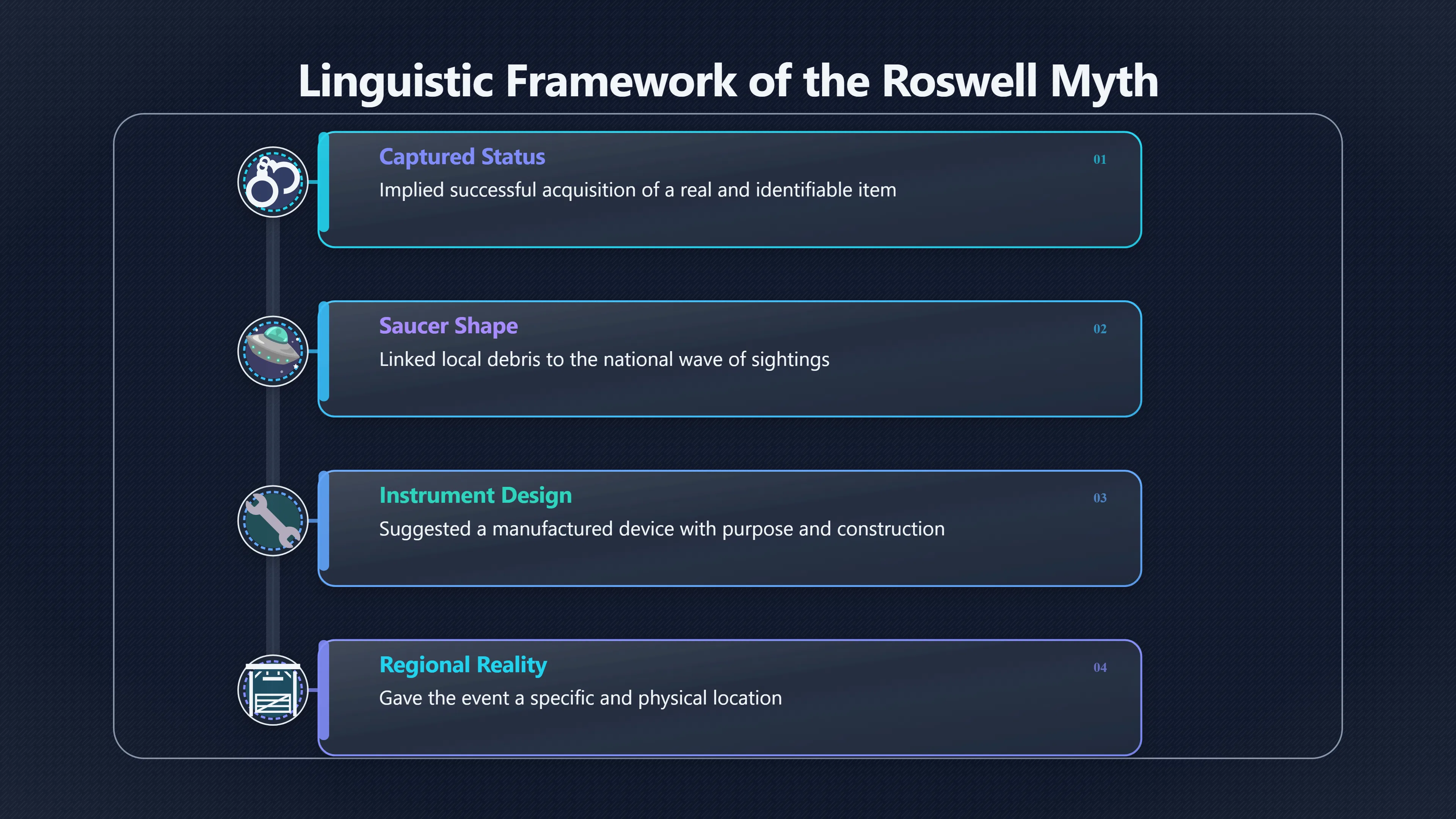Image resolution: width=1456 pixels, height=819 pixels.
Task: Click the wrench icon for Instrument Design
Action: pyautogui.click(x=273, y=521)
